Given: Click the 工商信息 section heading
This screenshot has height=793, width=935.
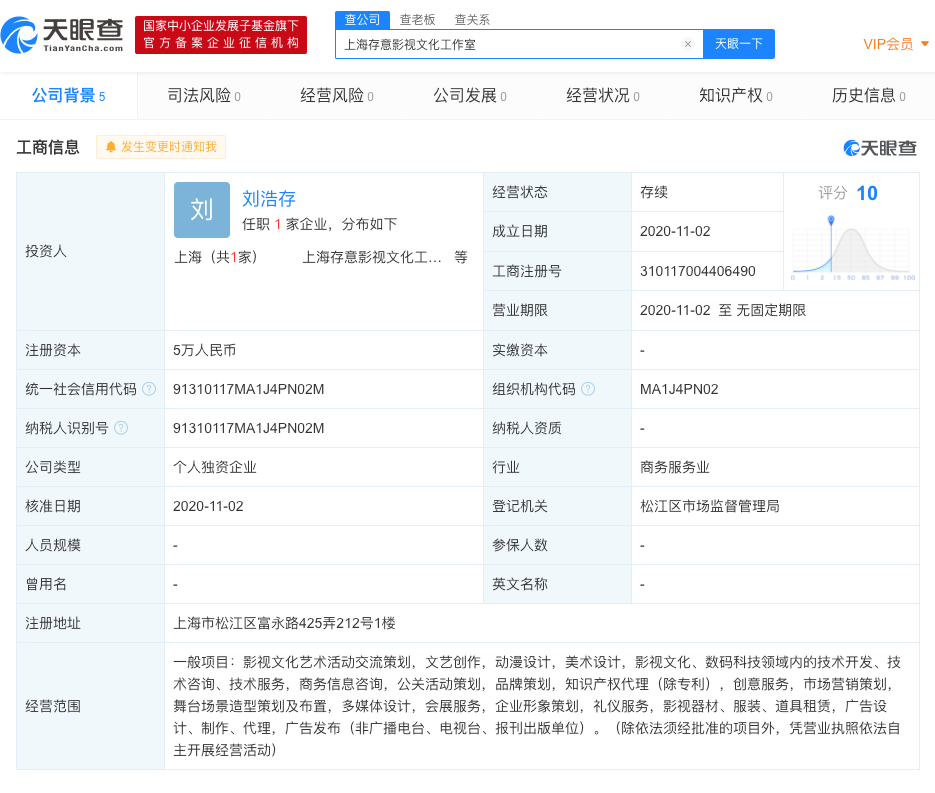Looking at the screenshot, I should [48, 147].
